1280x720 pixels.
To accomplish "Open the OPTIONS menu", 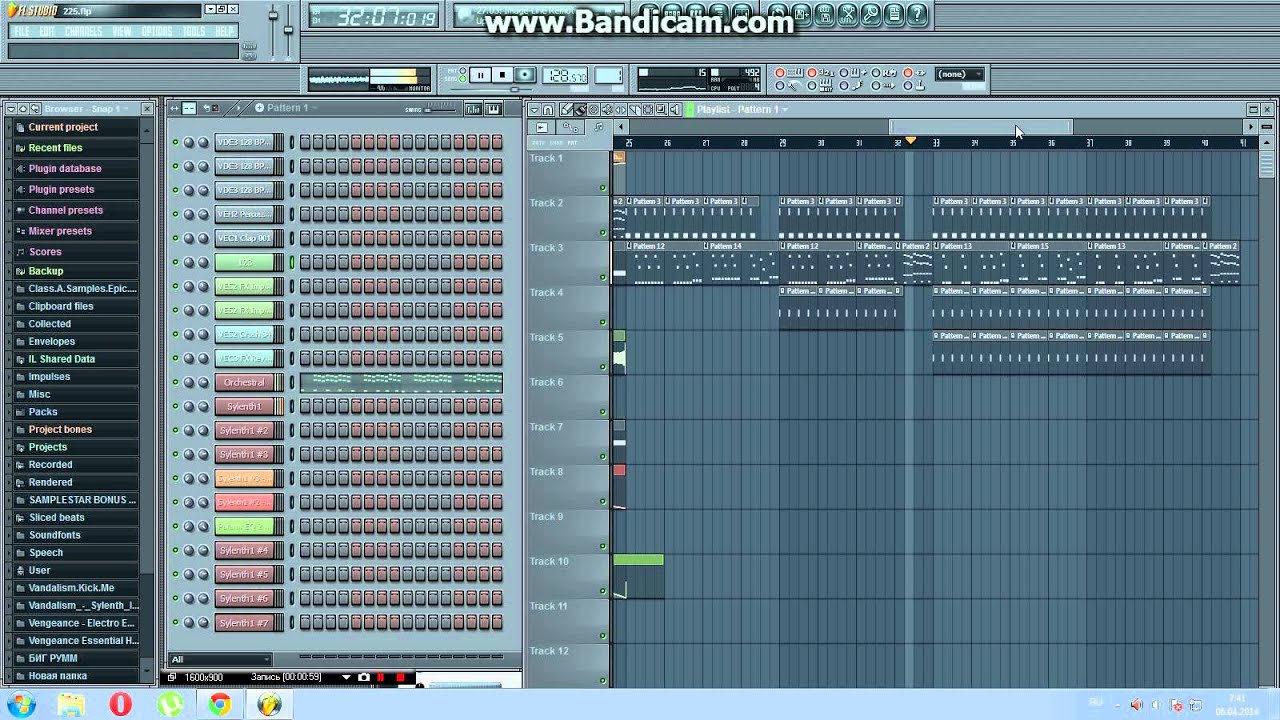I will [x=157, y=31].
